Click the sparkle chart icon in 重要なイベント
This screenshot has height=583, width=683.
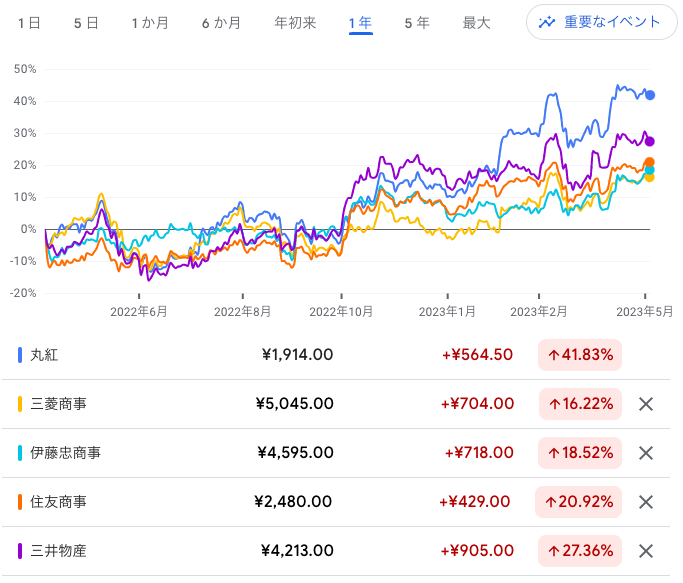tap(547, 22)
